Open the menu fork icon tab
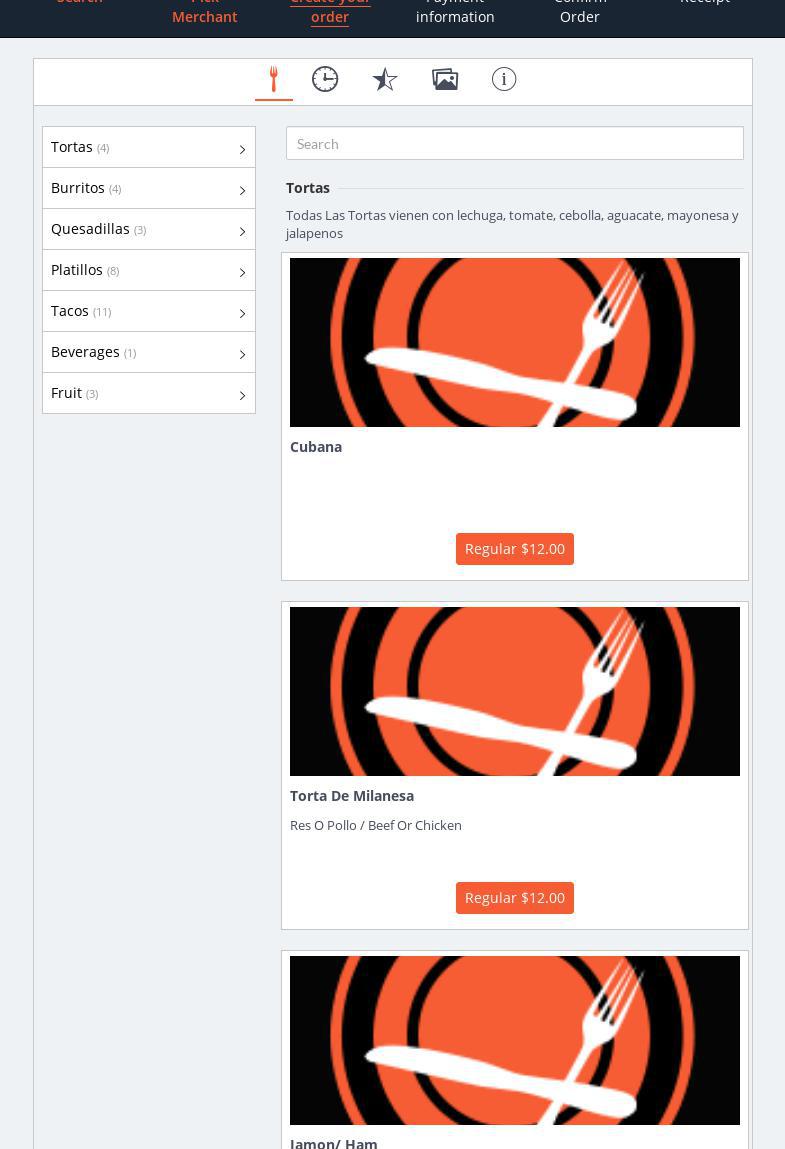This screenshot has height=1149, width=785. pyautogui.click(x=273, y=79)
